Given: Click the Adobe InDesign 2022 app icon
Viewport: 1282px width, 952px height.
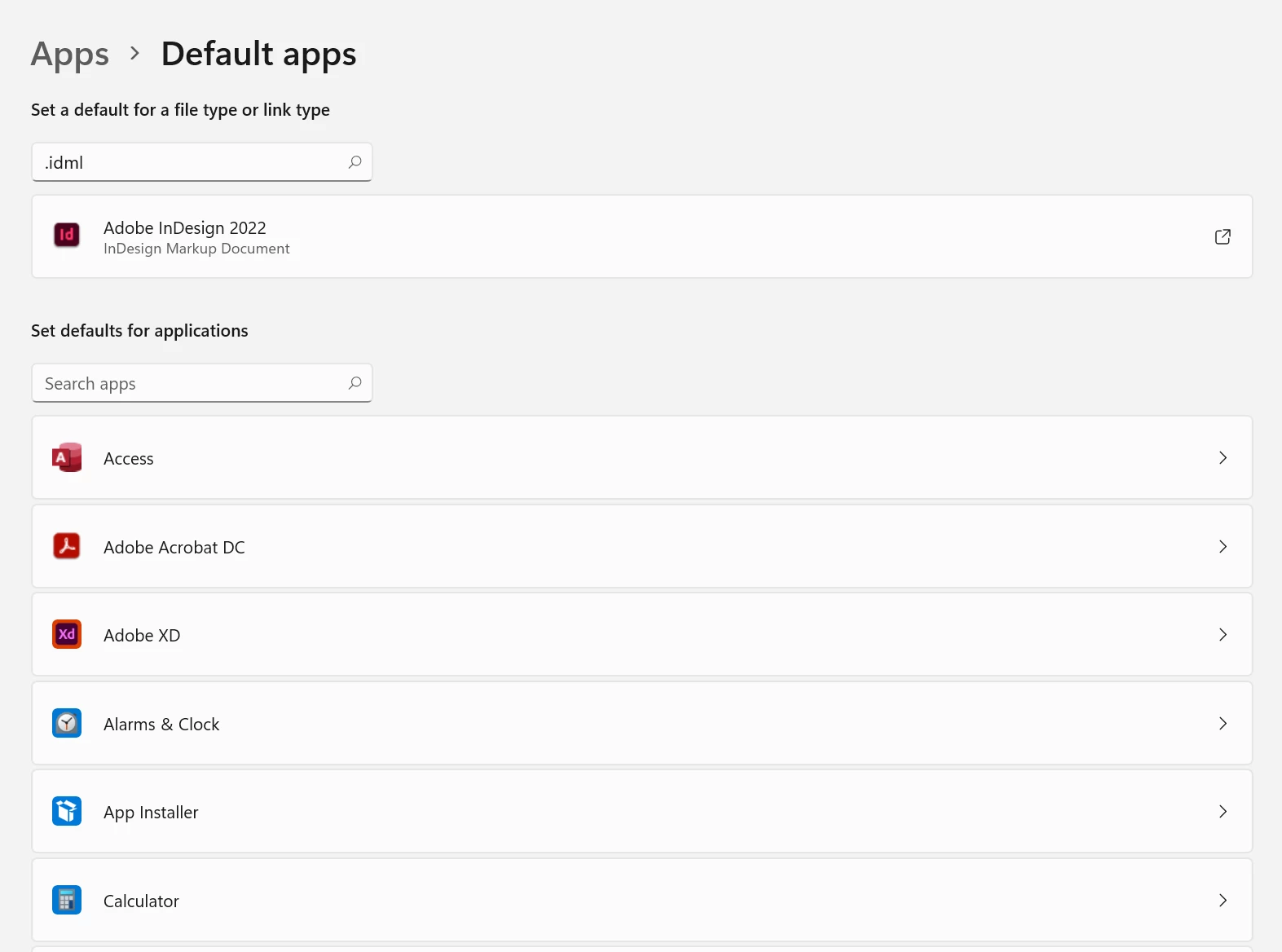Looking at the screenshot, I should [x=67, y=236].
